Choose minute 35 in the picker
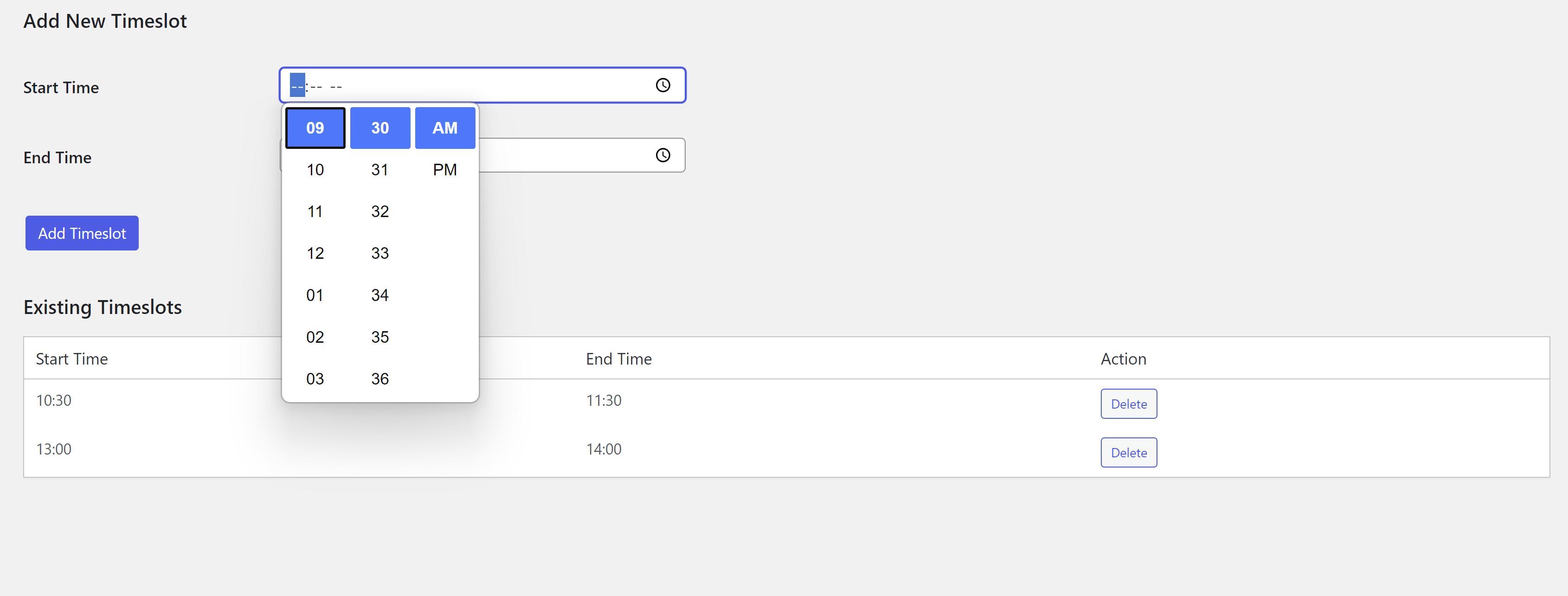 [x=380, y=337]
